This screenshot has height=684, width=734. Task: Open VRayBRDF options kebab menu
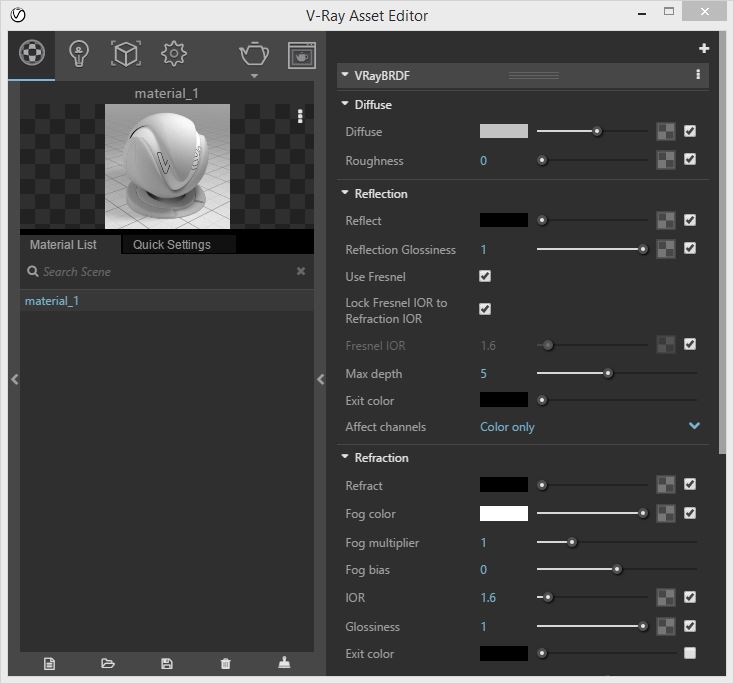tap(698, 74)
